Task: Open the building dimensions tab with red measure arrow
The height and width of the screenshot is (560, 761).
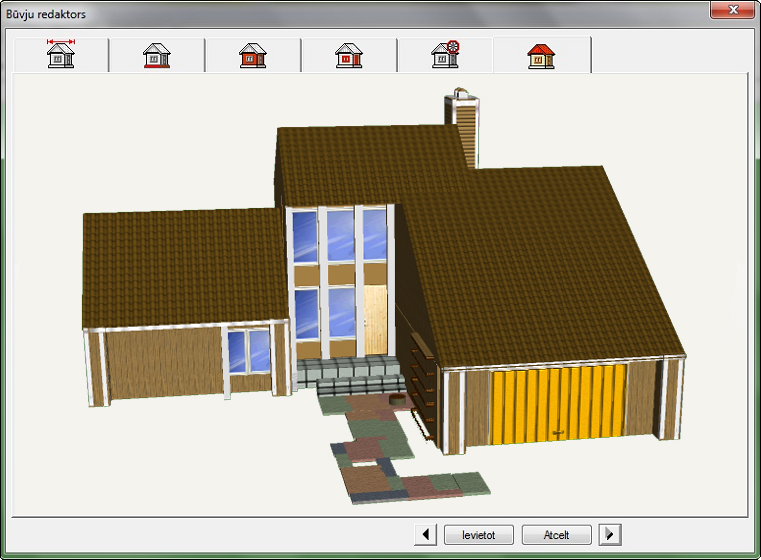Action: tap(61, 54)
